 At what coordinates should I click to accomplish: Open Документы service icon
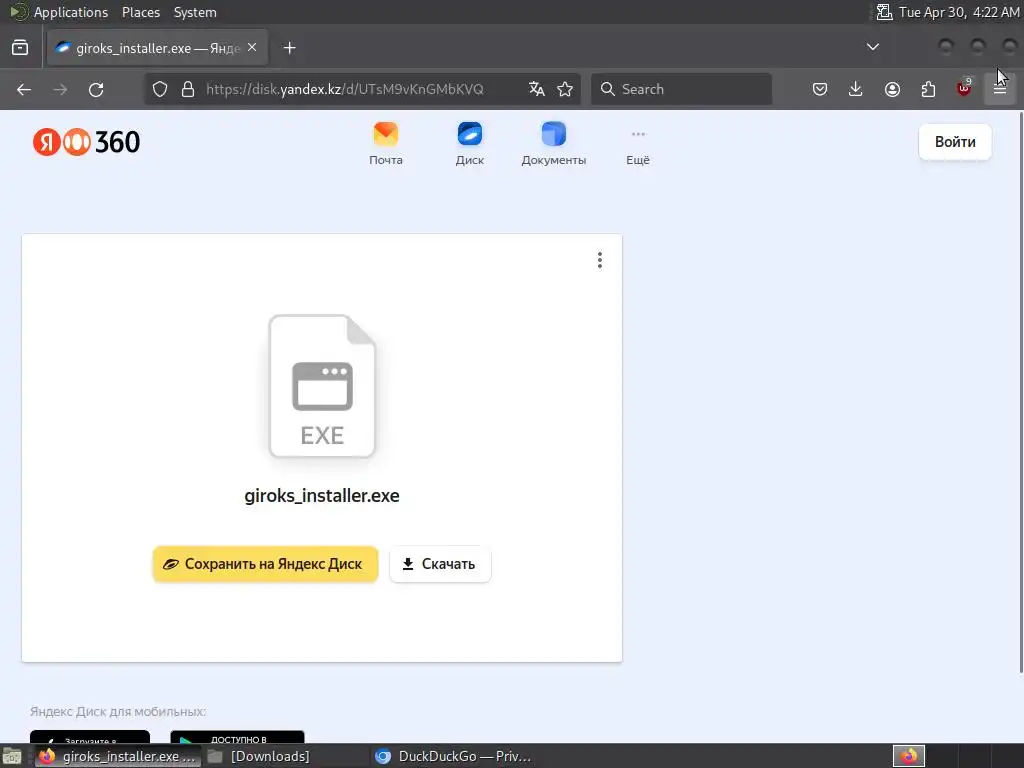point(554,144)
